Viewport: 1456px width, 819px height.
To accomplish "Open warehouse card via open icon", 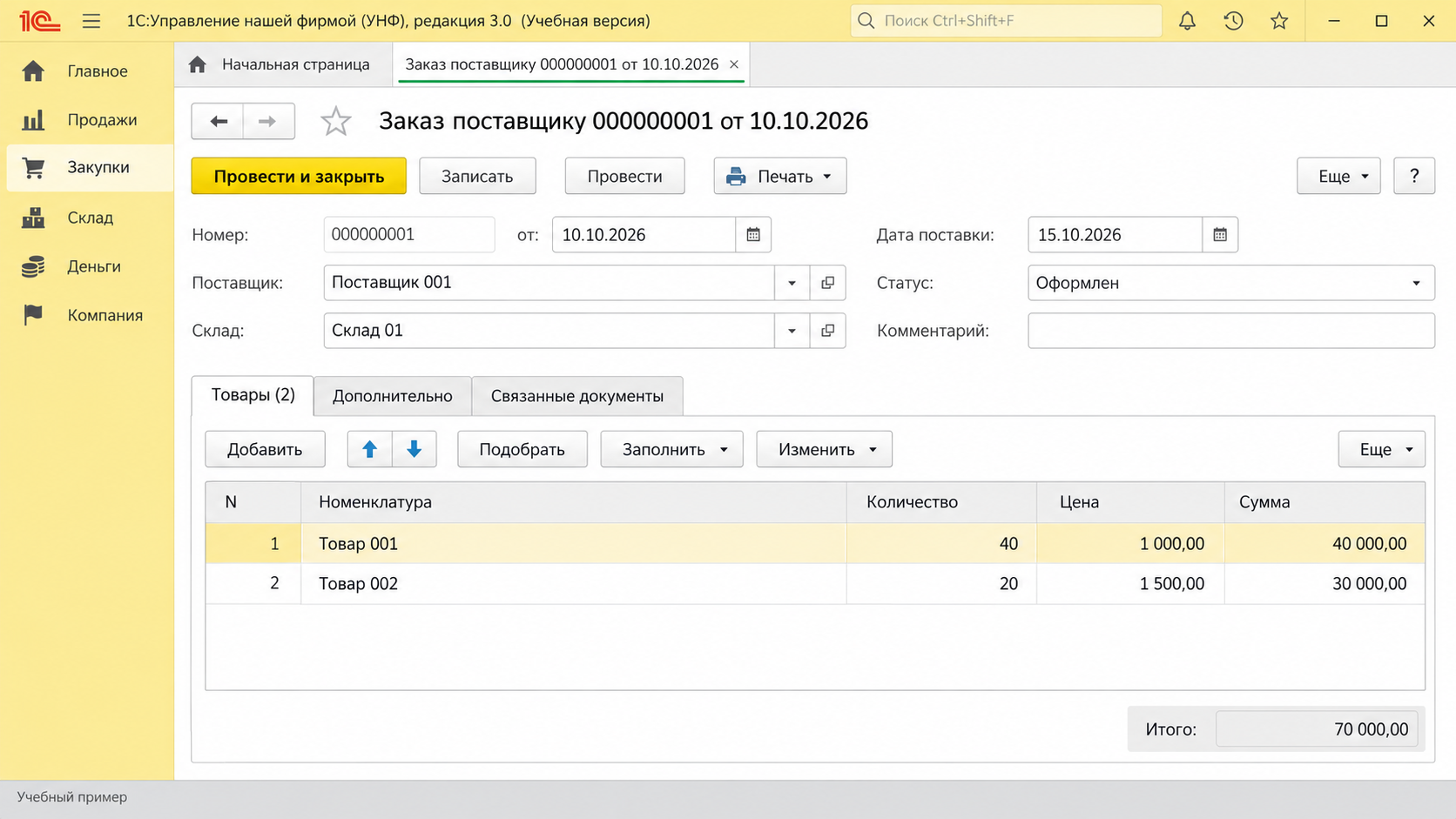I will pyautogui.click(x=827, y=331).
